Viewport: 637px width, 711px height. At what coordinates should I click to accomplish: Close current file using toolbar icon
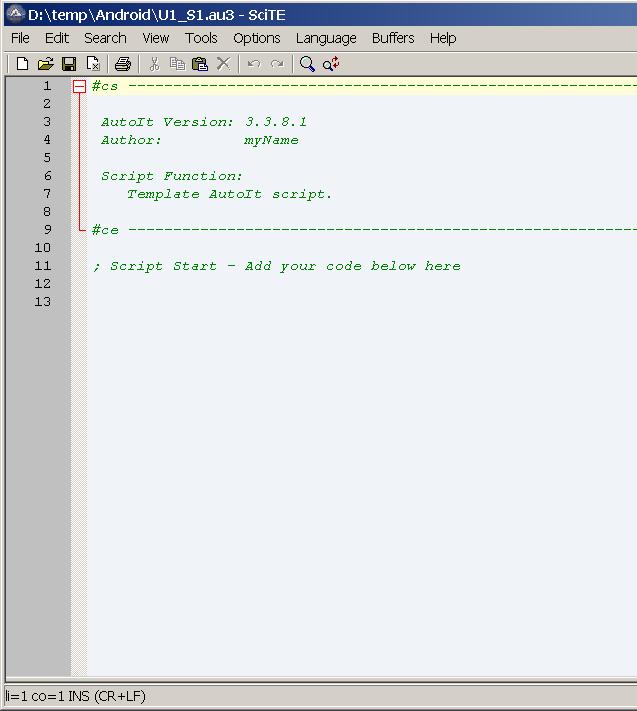pos(93,64)
